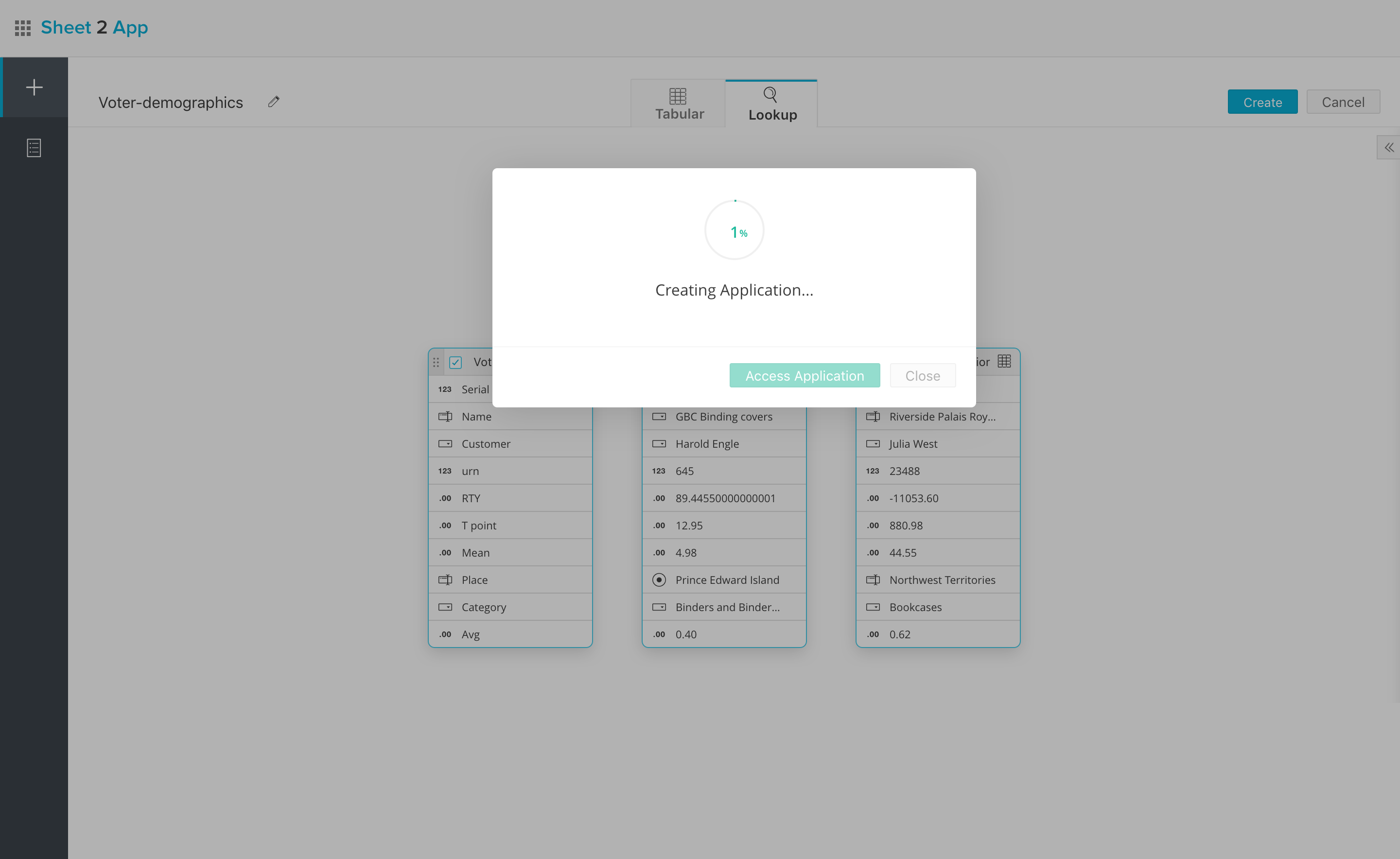Switch to the Lookup tab
1400x859 pixels.
click(x=771, y=104)
